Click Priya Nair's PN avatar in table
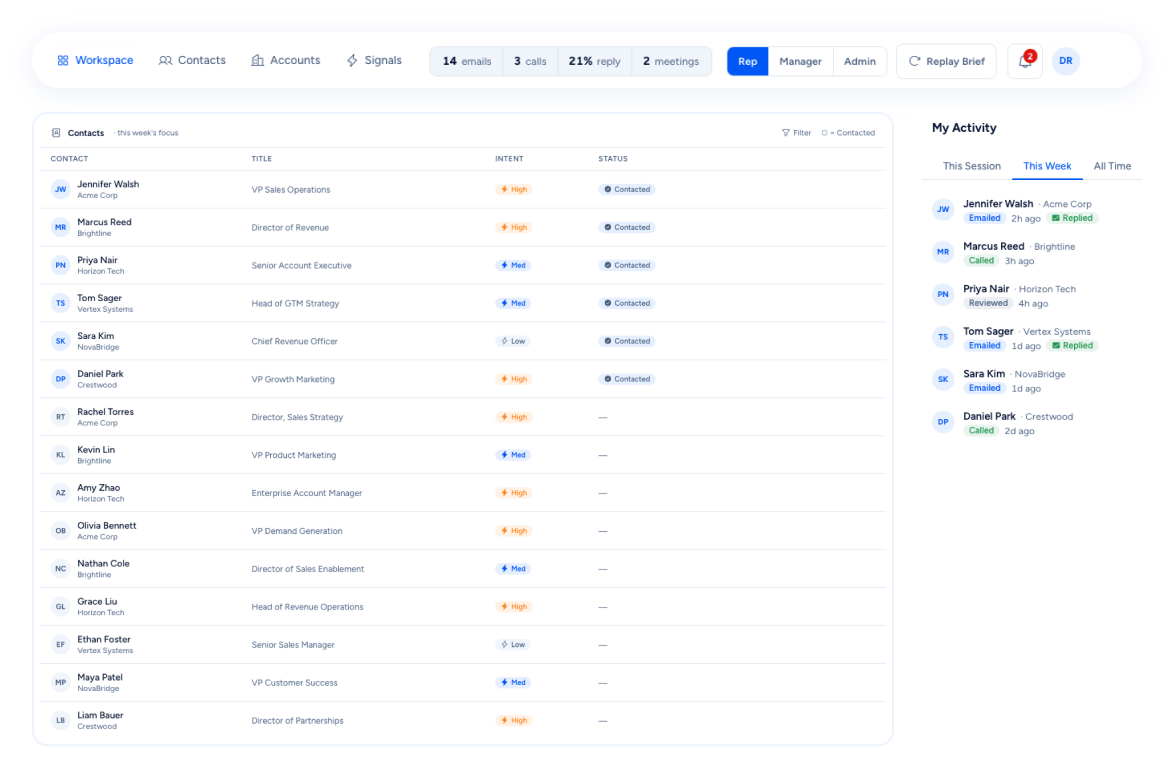The image size is (1174, 779). (61, 265)
